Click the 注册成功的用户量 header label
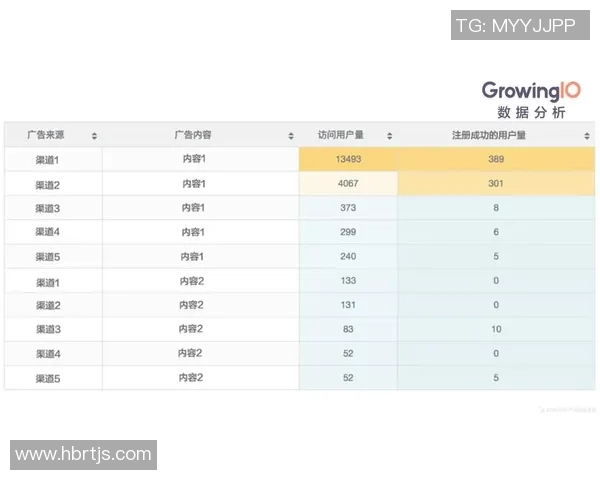Image resolution: width=600 pixels, height=480 pixels. coord(489,135)
